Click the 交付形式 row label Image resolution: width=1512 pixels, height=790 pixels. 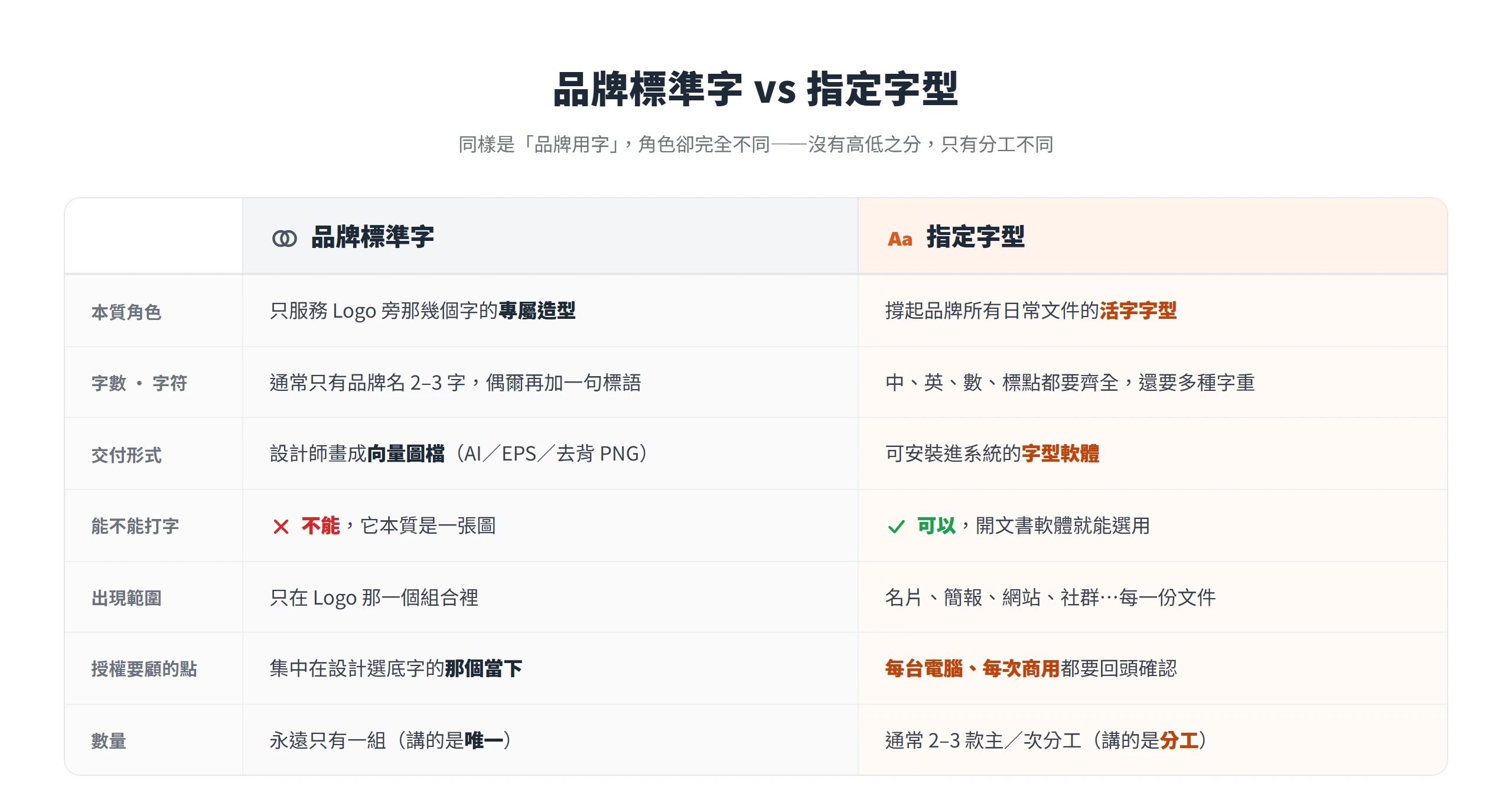(x=126, y=455)
